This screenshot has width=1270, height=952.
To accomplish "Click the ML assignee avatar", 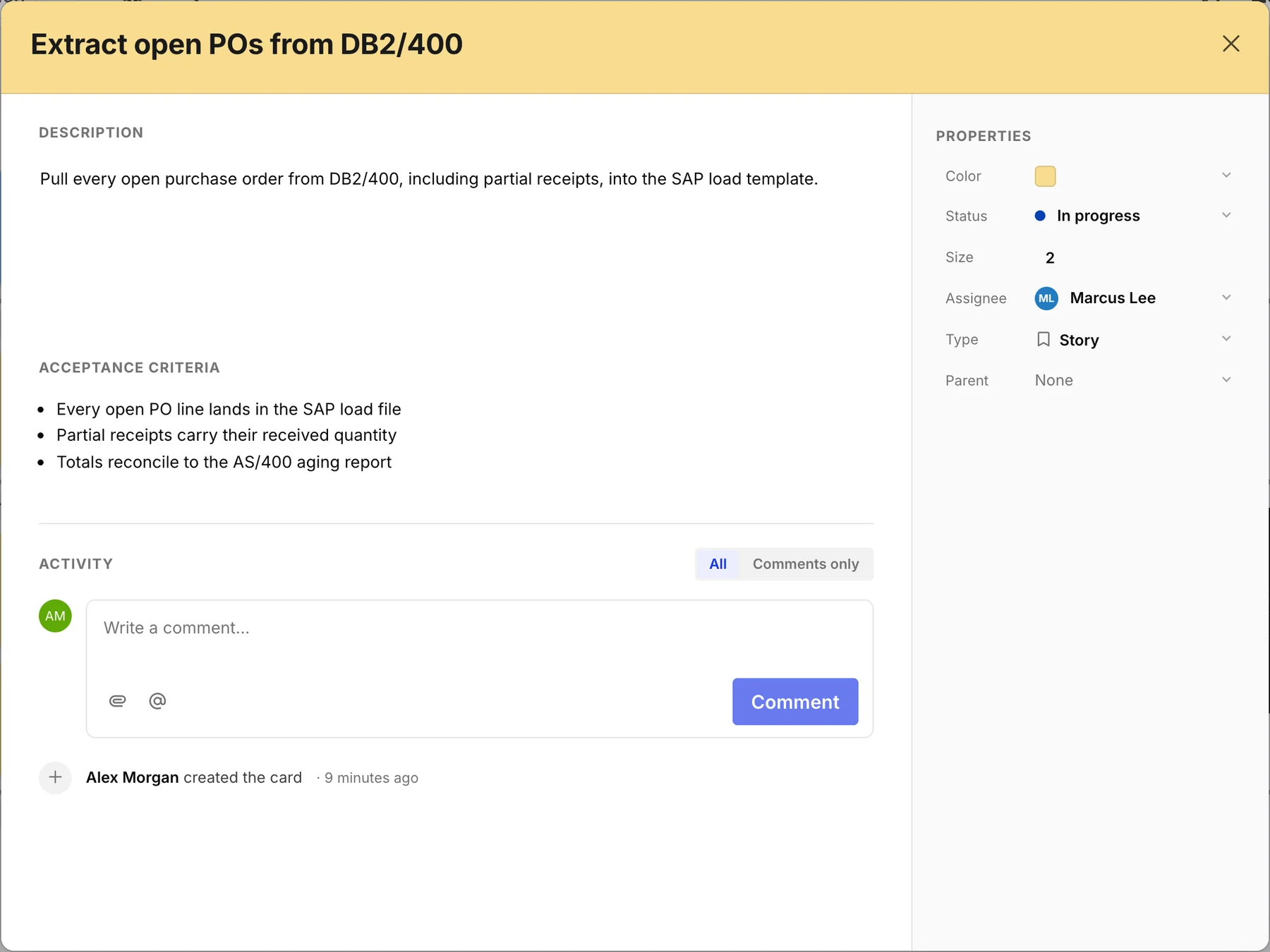I will (1046, 298).
